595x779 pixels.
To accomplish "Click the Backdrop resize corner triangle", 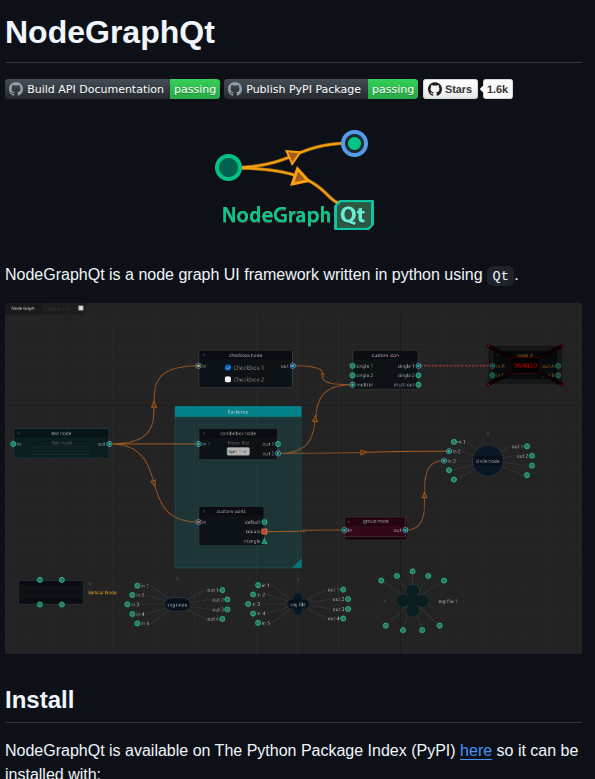I will point(297,563).
